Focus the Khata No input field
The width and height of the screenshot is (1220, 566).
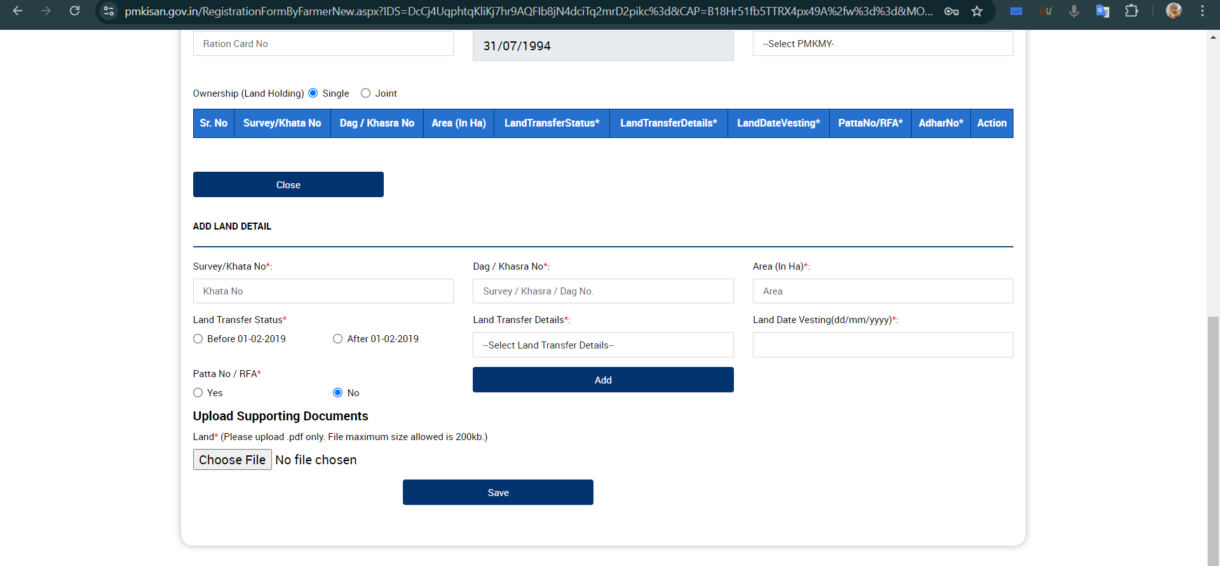[x=323, y=291]
